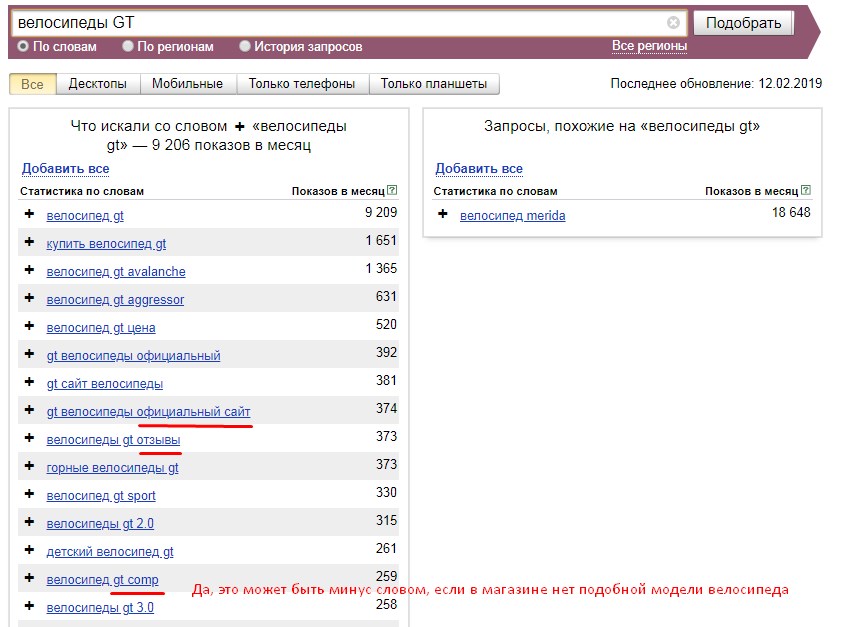Select the 'По регионам' radio button
This screenshot has height=627, width=848.
128,47
